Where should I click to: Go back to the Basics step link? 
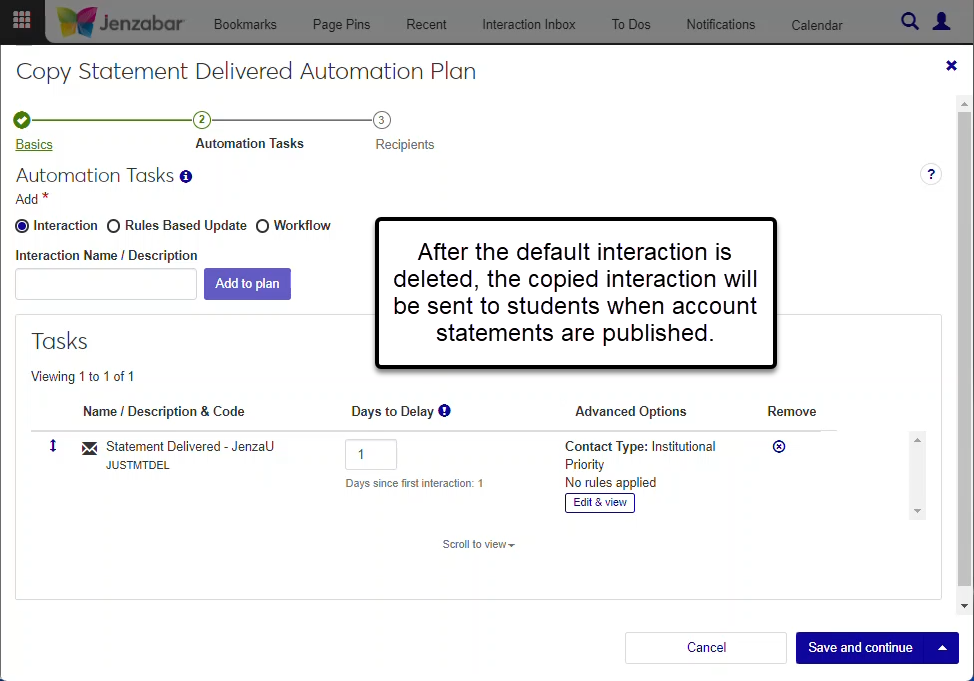click(34, 145)
